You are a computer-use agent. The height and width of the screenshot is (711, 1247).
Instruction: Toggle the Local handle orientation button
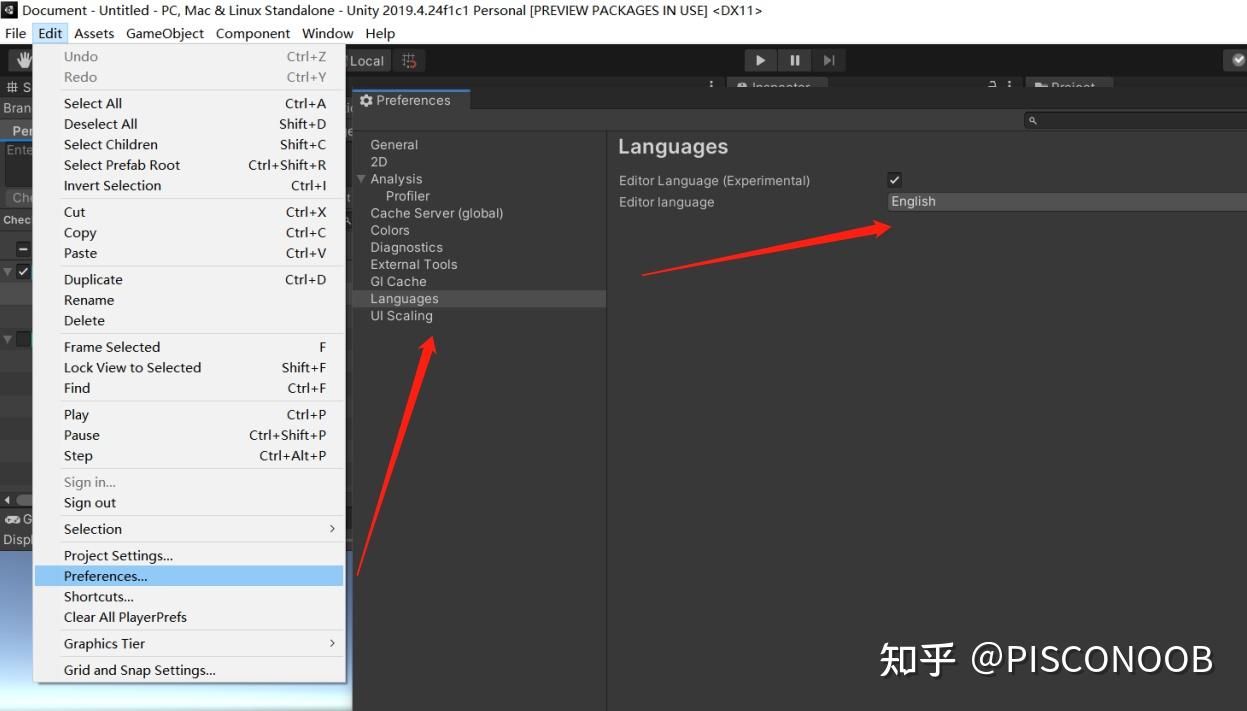click(368, 60)
